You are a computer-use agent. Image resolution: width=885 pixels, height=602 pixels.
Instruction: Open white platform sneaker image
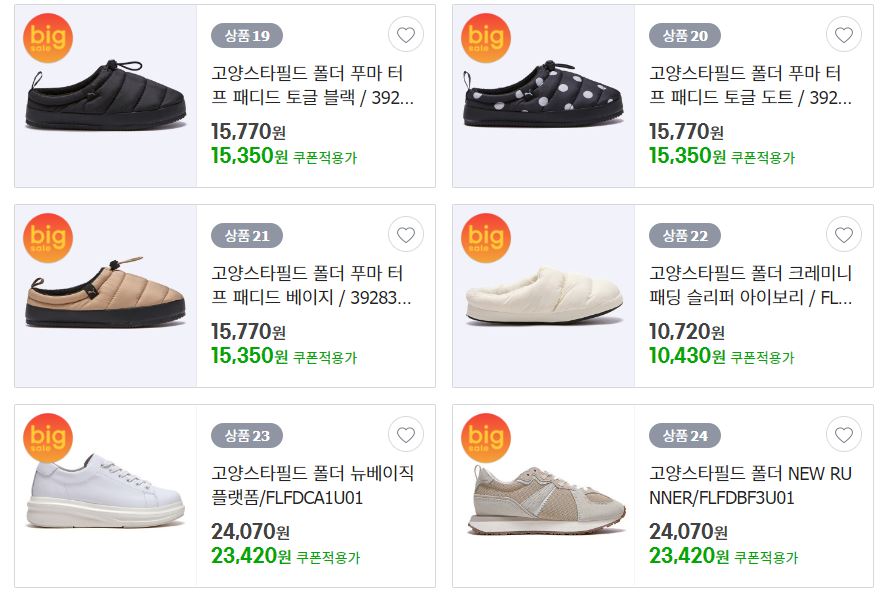pyautogui.click(x=106, y=496)
